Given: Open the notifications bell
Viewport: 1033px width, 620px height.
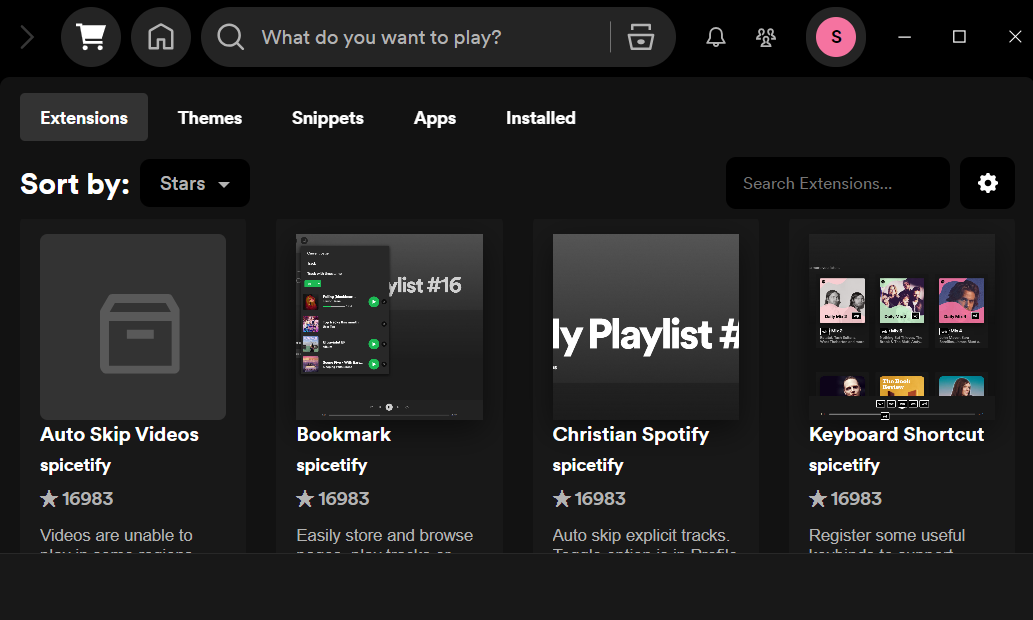Looking at the screenshot, I should pyautogui.click(x=716, y=37).
